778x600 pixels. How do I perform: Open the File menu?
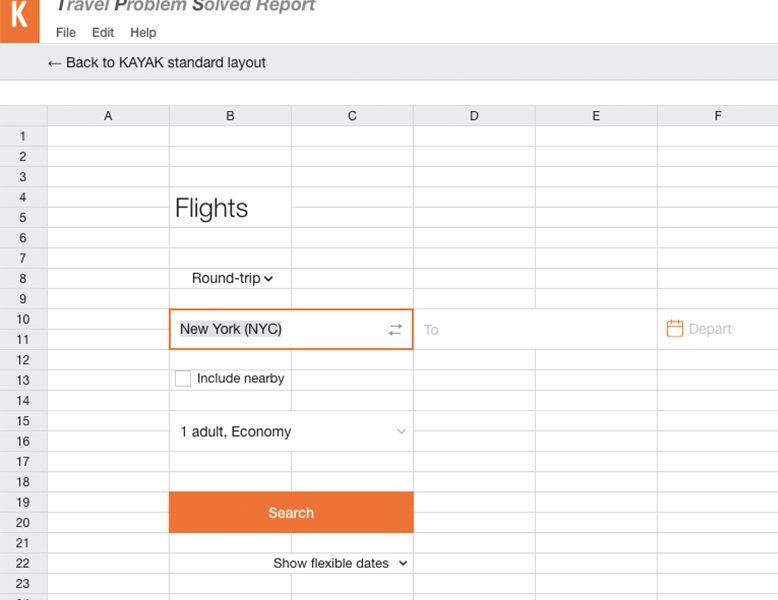tap(65, 33)
